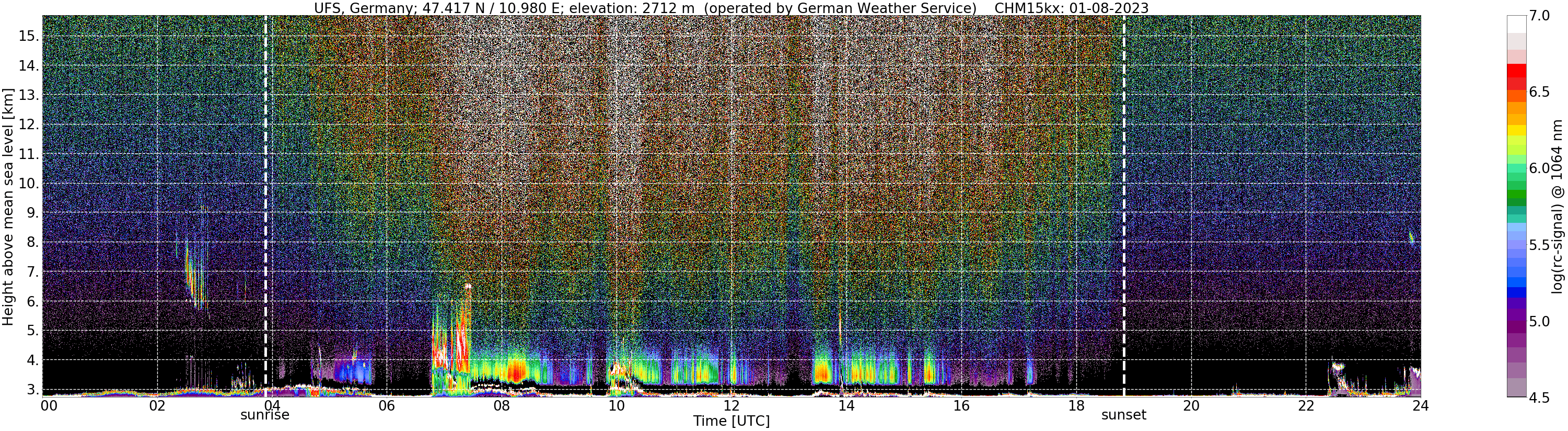Pick the bright red band in the colorbar
The image size is (1568, 431).
1516,71
